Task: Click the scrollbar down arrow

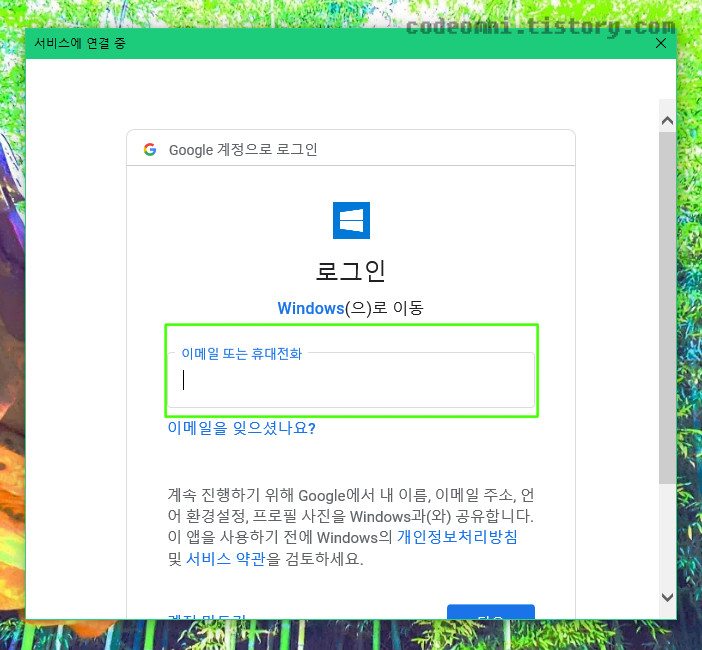Action: pos(667,597)
